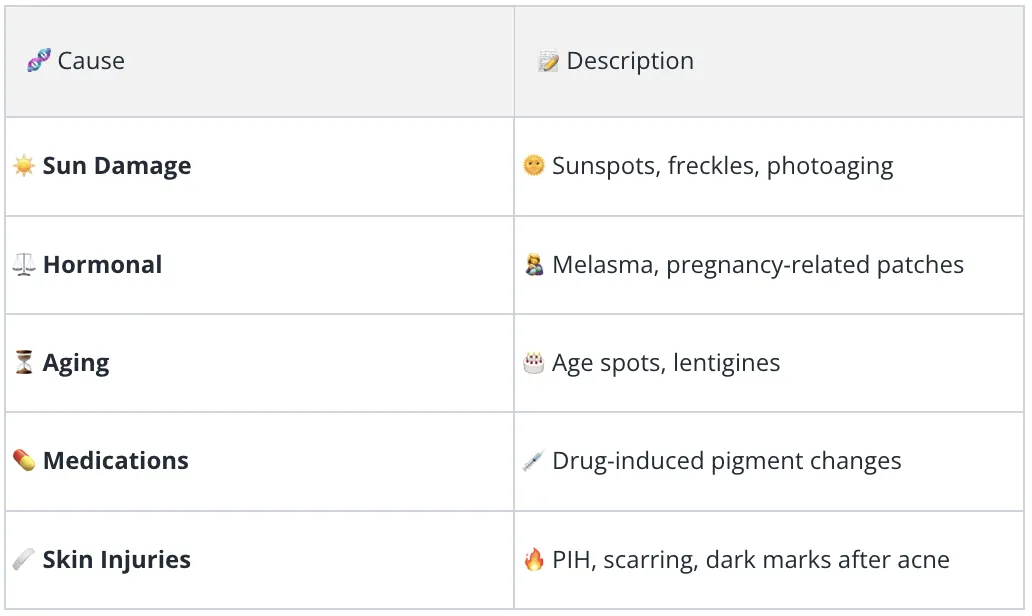
Task: Click the Age spots, lentigines text
Action: [666, 363]
